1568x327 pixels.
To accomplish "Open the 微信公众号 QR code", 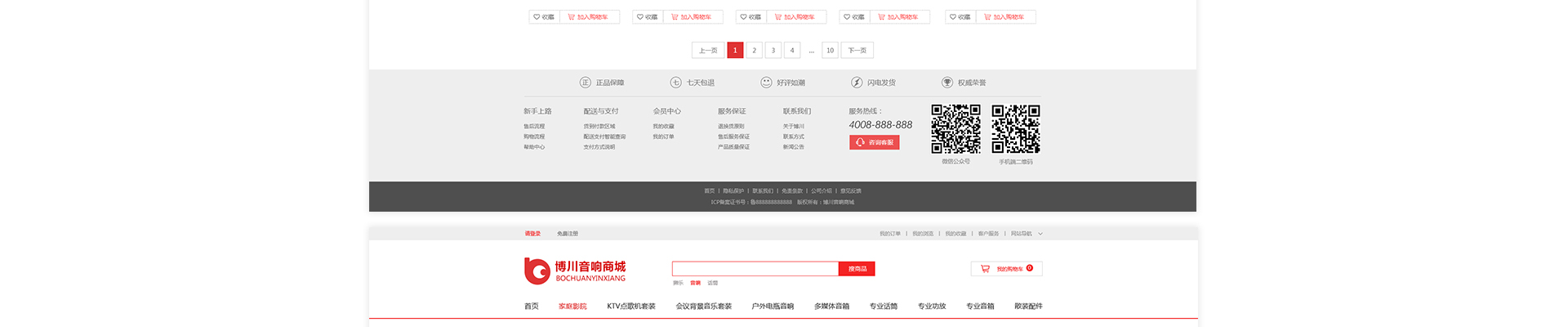I will (x=955, y=129).
